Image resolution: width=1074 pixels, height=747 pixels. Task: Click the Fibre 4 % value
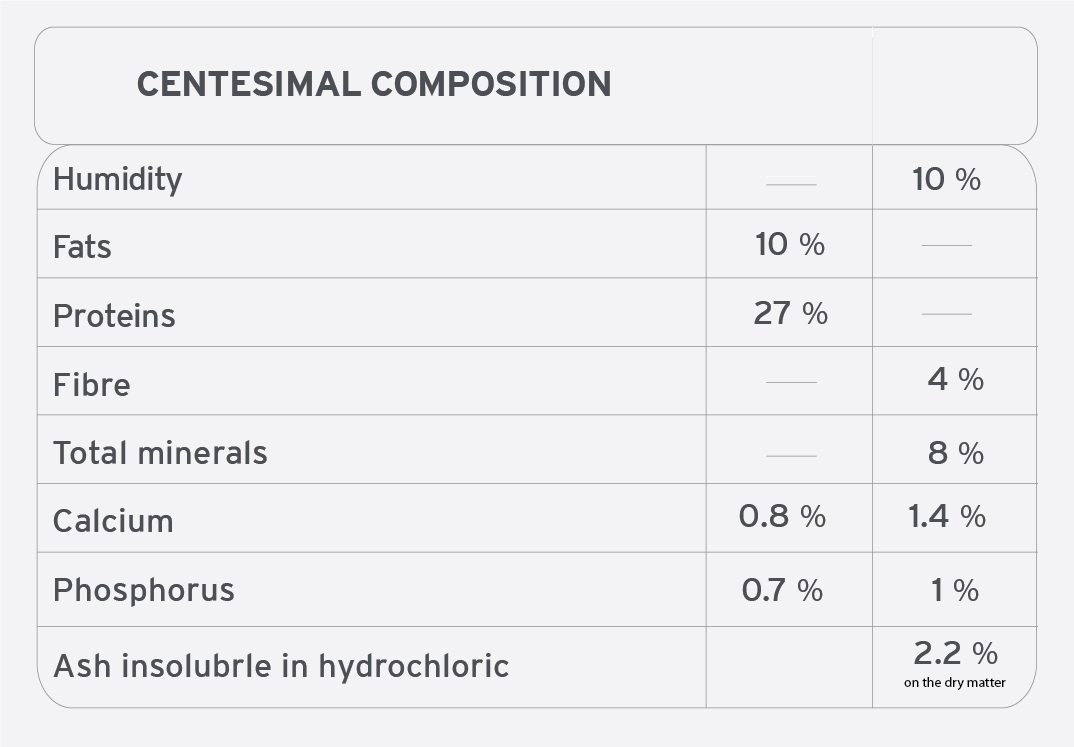click(956, 379)
